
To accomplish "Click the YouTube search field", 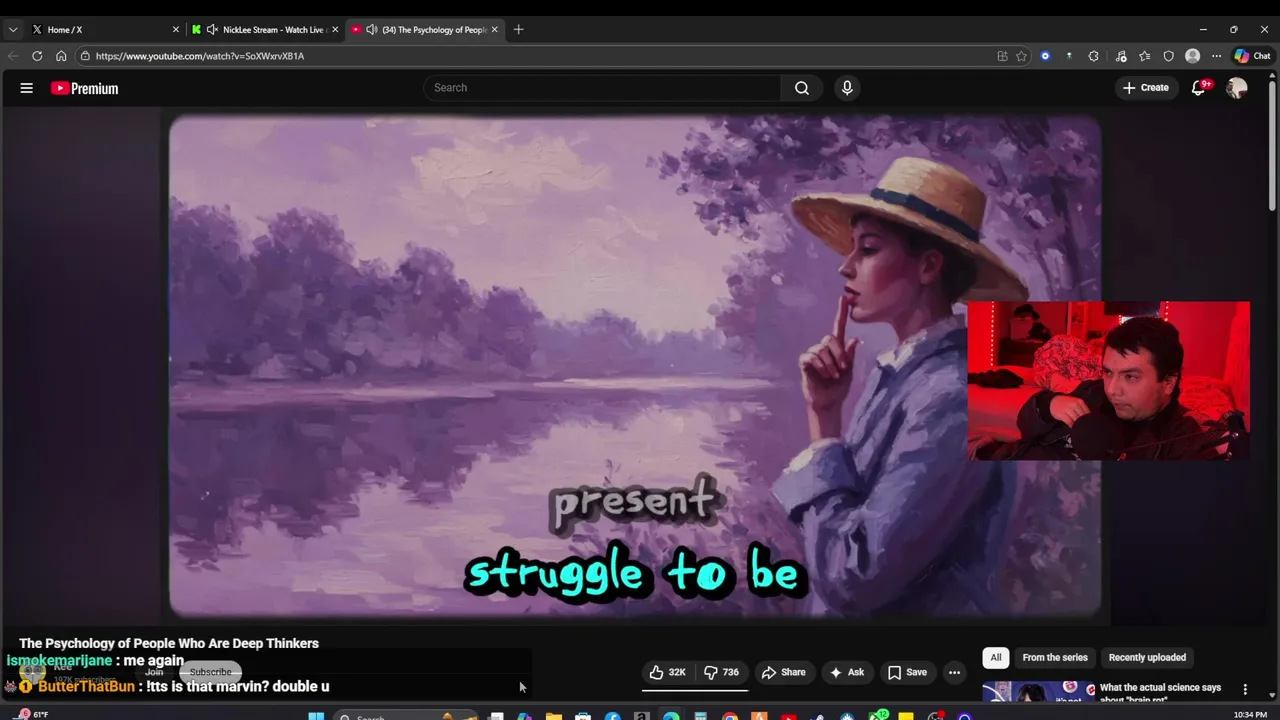I will tap(602, 88).
